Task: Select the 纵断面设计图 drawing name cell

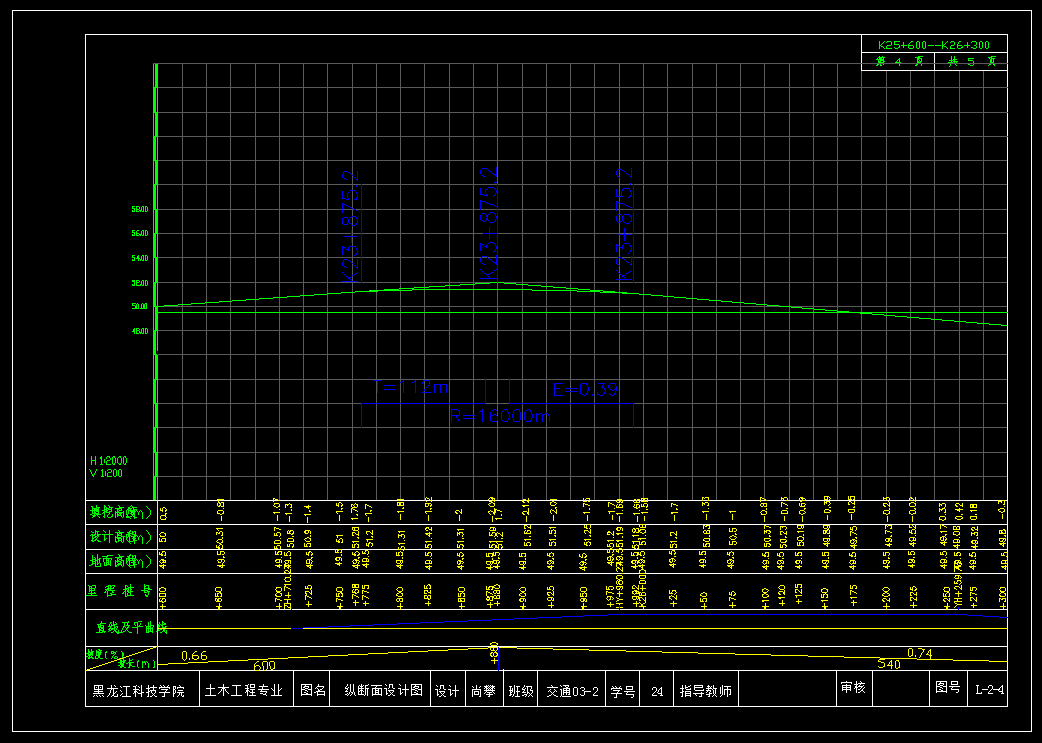Action: pos(384,691)
